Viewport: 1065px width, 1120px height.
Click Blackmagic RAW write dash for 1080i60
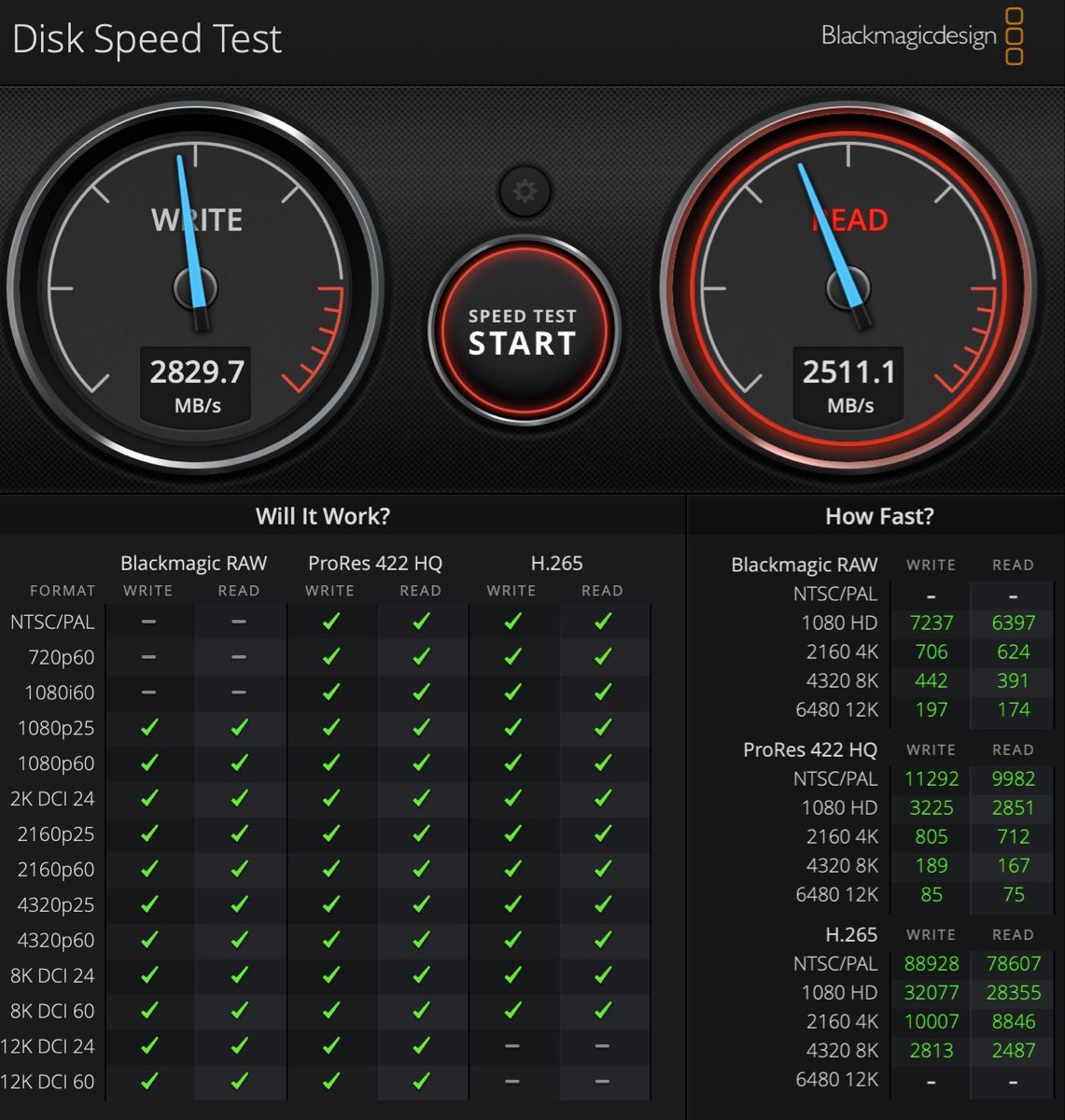pyautogui.click(x=148, y=692)
